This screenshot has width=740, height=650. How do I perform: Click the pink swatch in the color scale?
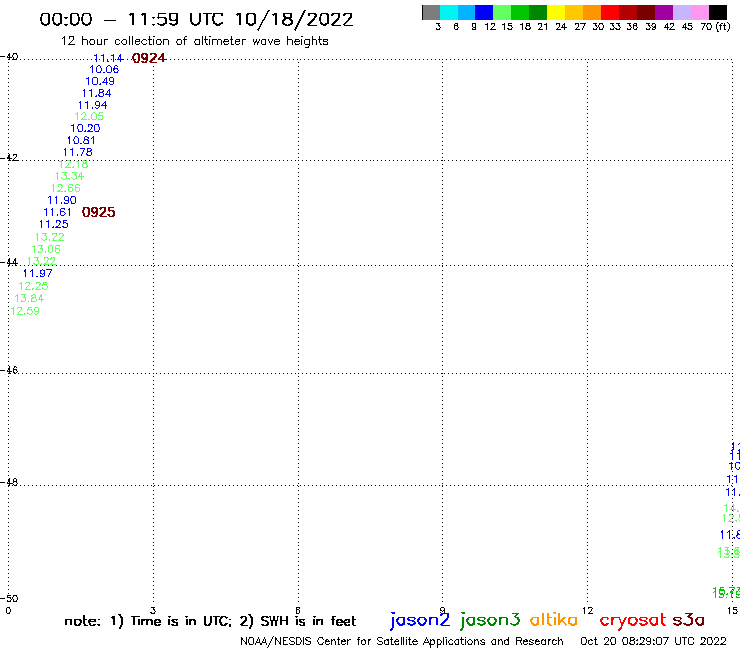coord(700,12)
